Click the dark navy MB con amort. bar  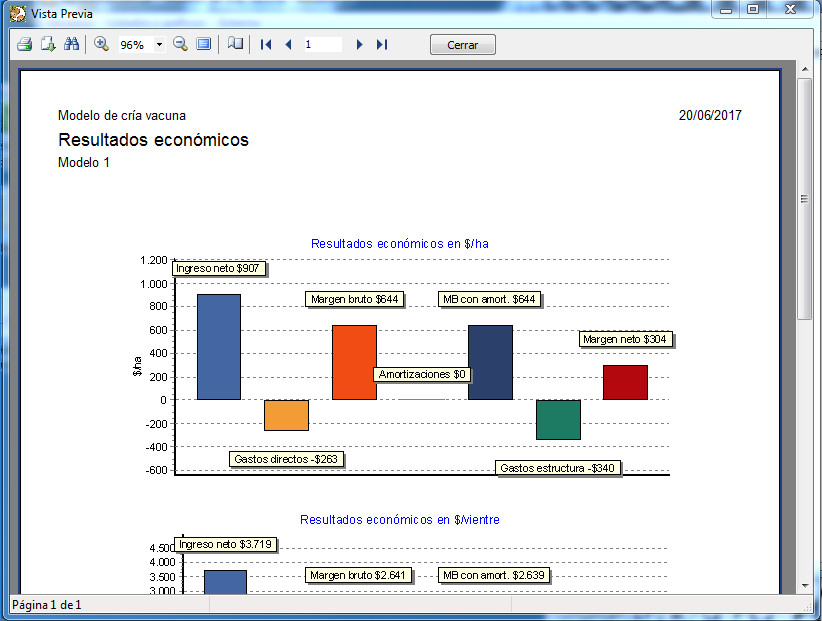490,363
